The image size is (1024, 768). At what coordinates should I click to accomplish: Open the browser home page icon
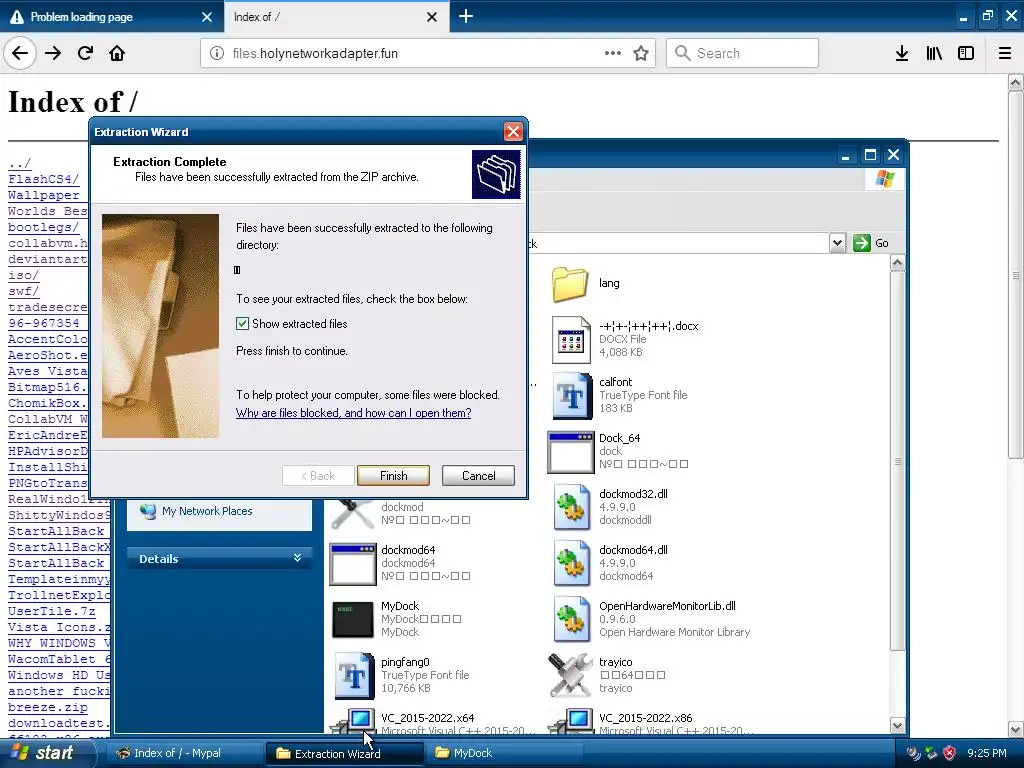(x=117, y=54)
